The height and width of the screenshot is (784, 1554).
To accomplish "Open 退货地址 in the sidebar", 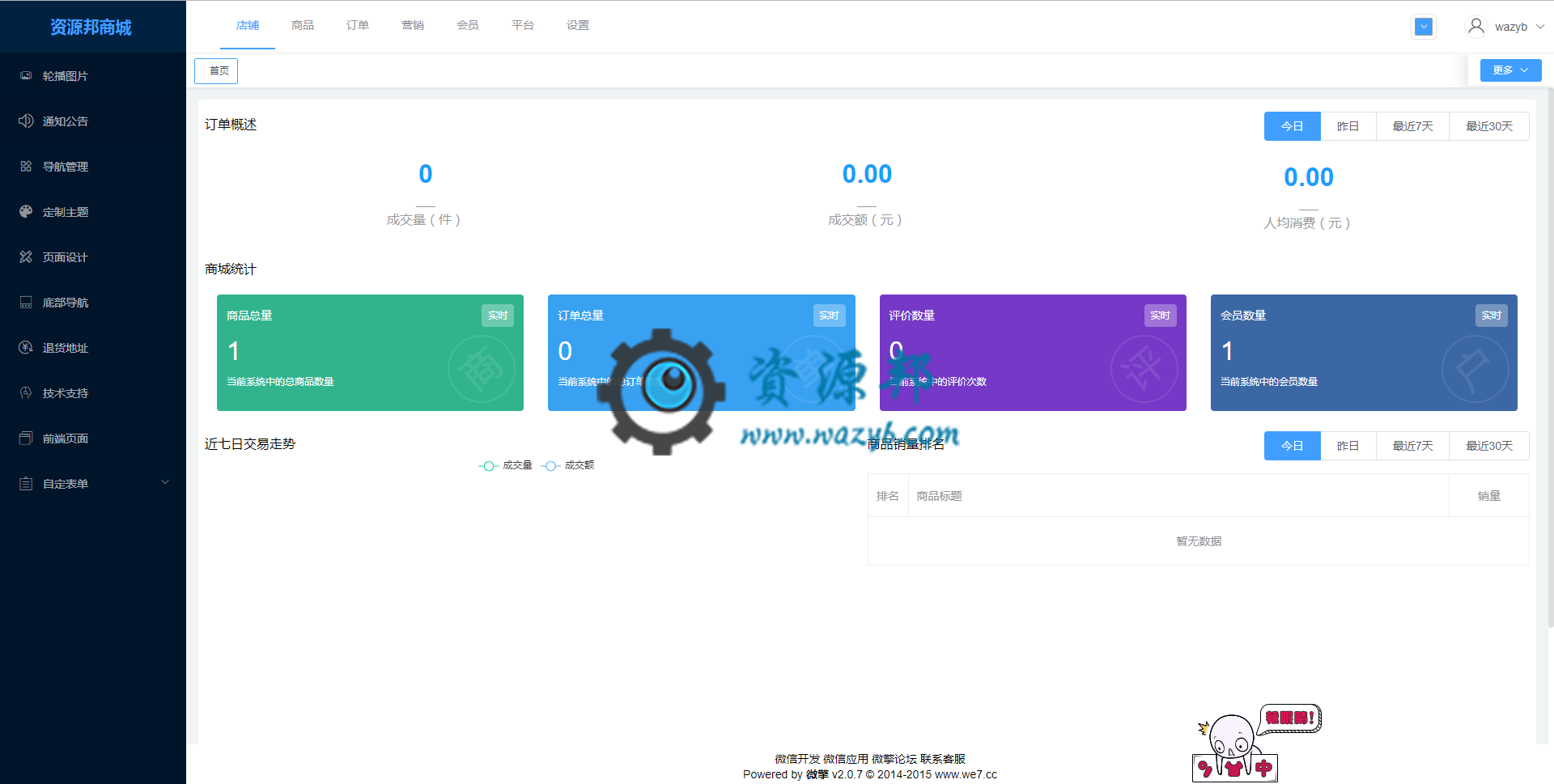I will pos(93,347).
